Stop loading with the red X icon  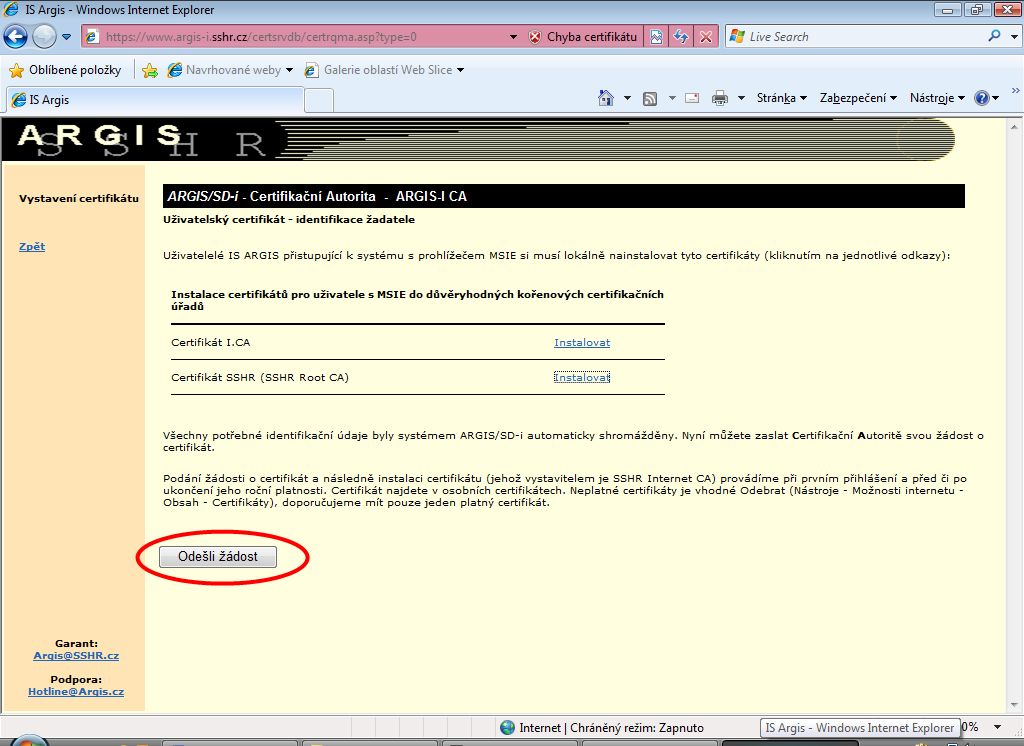click(x=706, y=37)
